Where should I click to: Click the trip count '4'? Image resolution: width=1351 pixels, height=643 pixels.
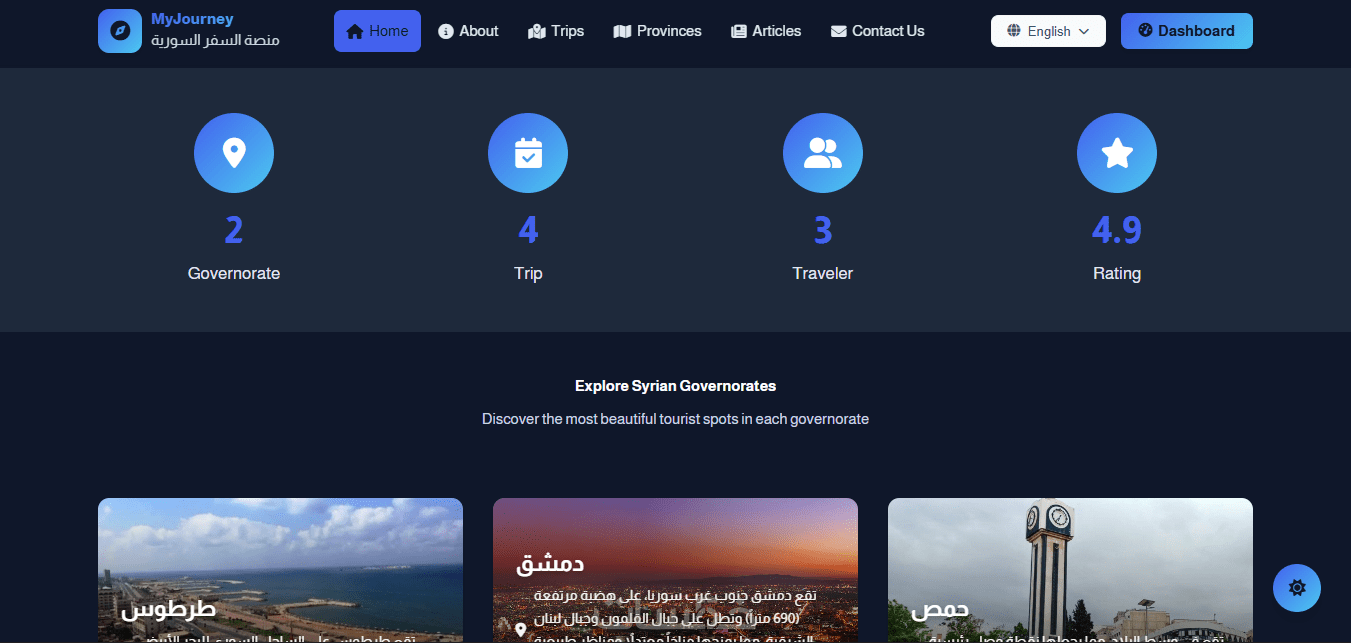click(x=528, y=231)
